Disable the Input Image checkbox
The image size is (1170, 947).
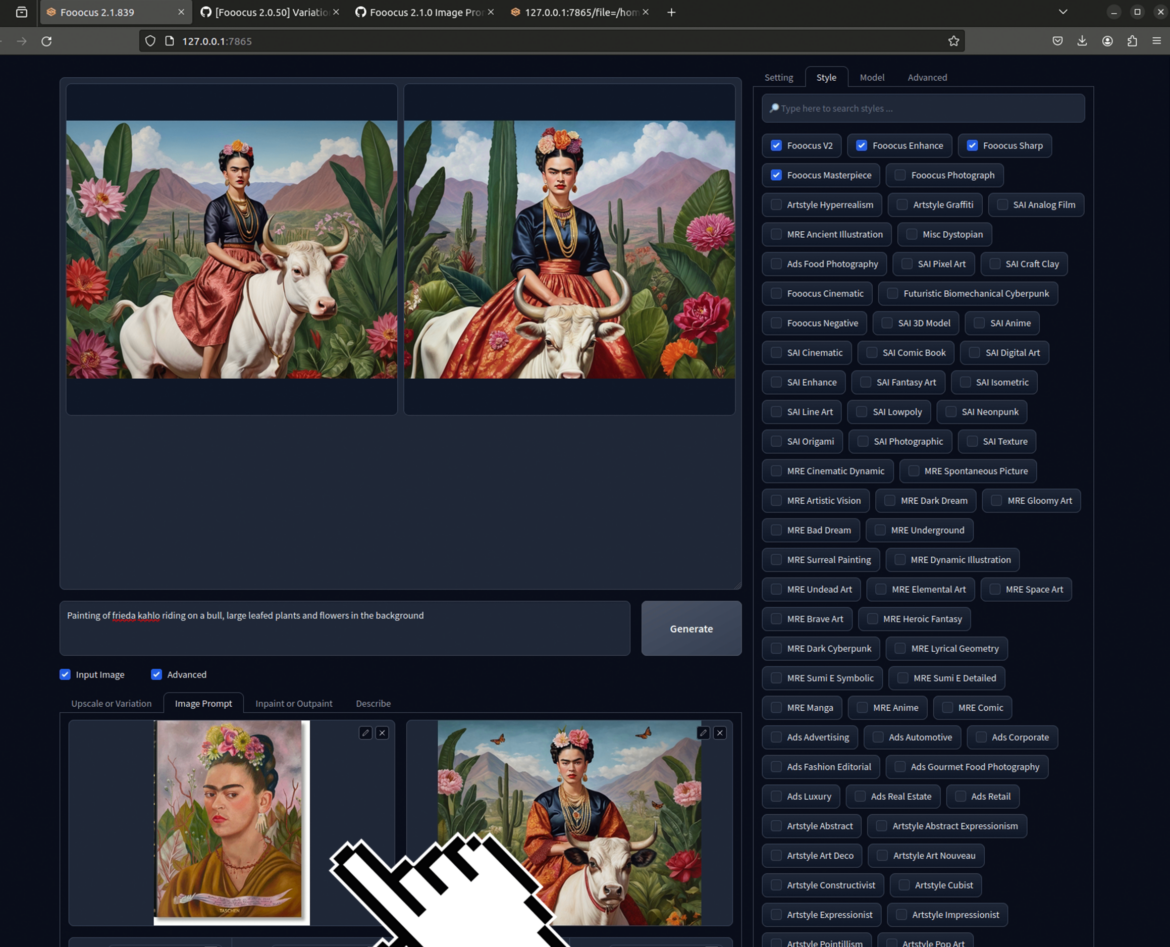(x=65, y=675)
